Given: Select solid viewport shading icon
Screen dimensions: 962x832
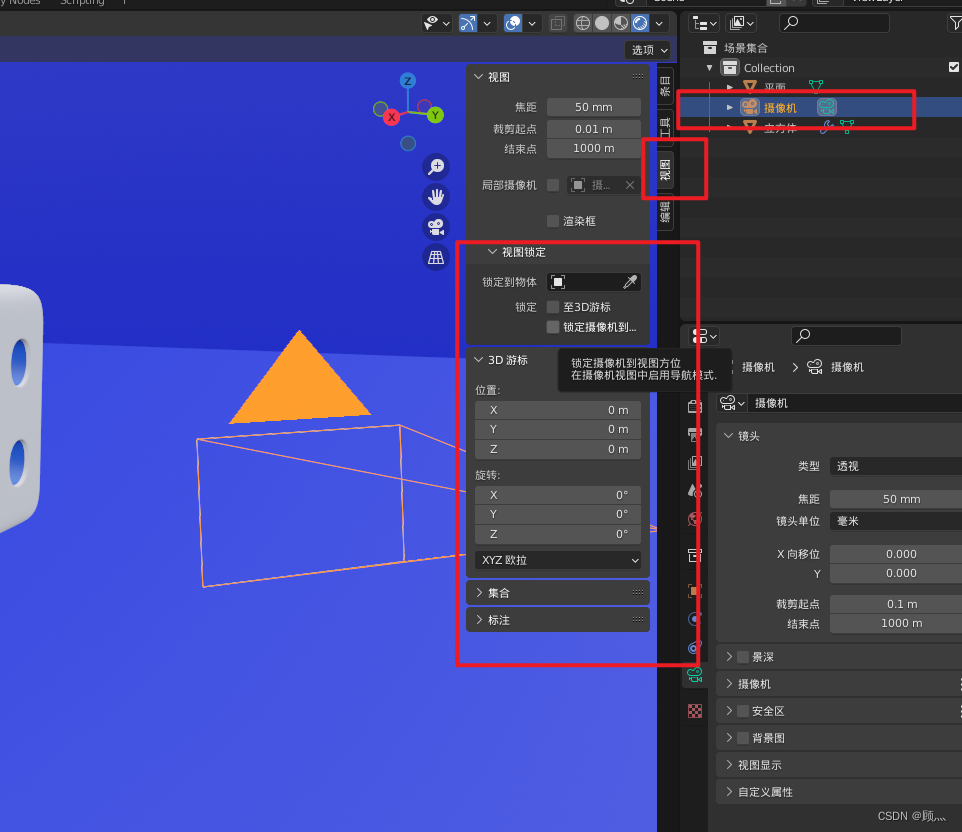Looking at the screenshot, I should tap(602, 23).
